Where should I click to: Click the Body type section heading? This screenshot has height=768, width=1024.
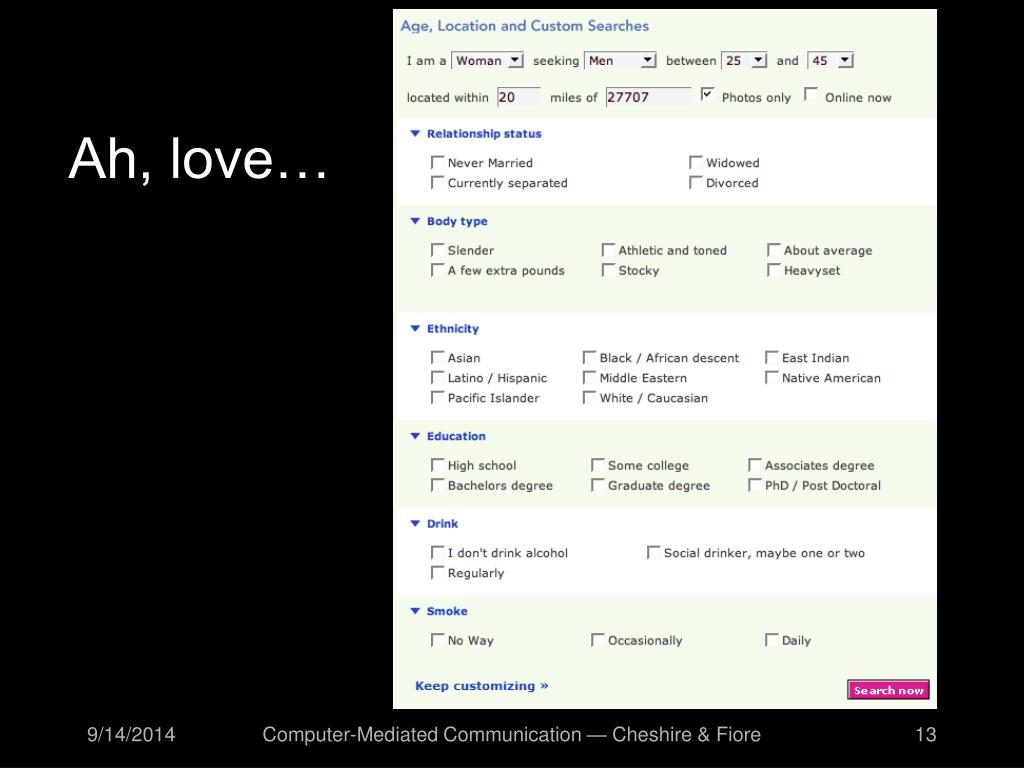[x=457, y=221]
